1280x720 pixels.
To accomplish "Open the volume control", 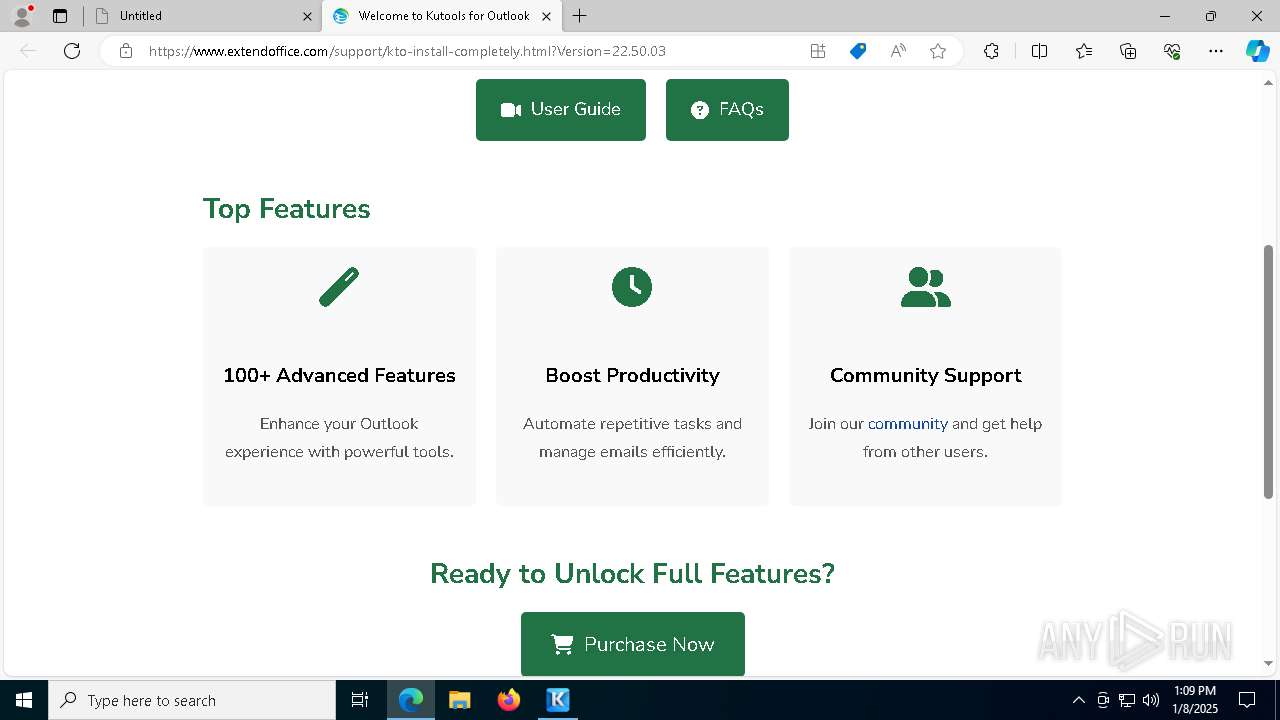I will coord(1151,700).
